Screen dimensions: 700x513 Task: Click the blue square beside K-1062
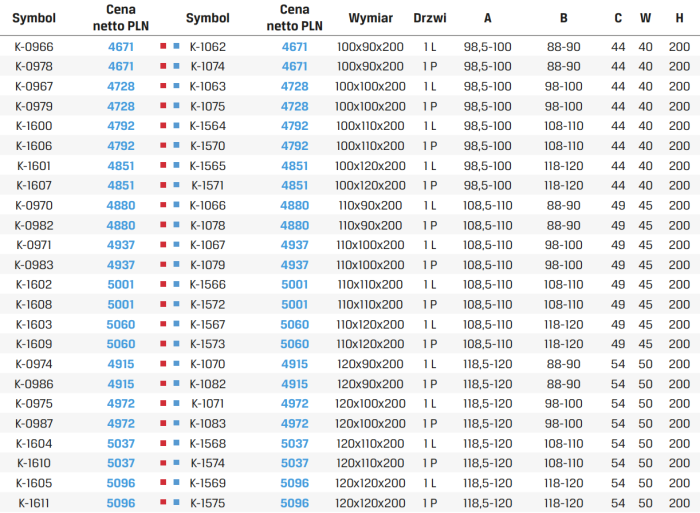point(176,46)
